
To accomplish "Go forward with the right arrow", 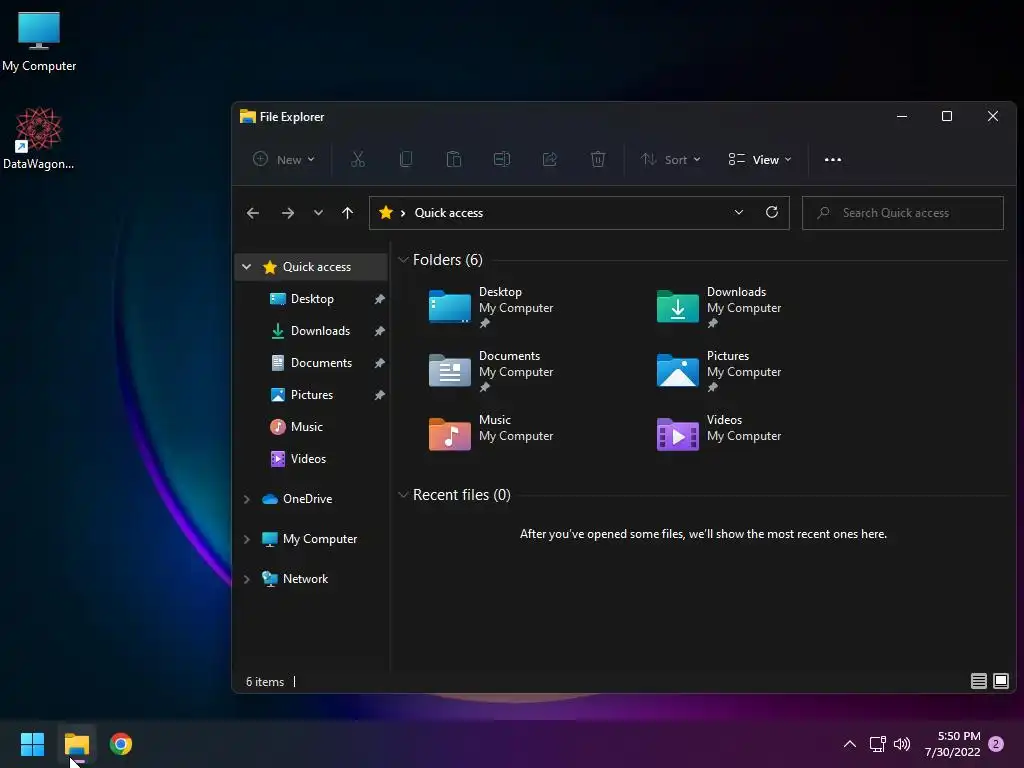I will (287, 213).
